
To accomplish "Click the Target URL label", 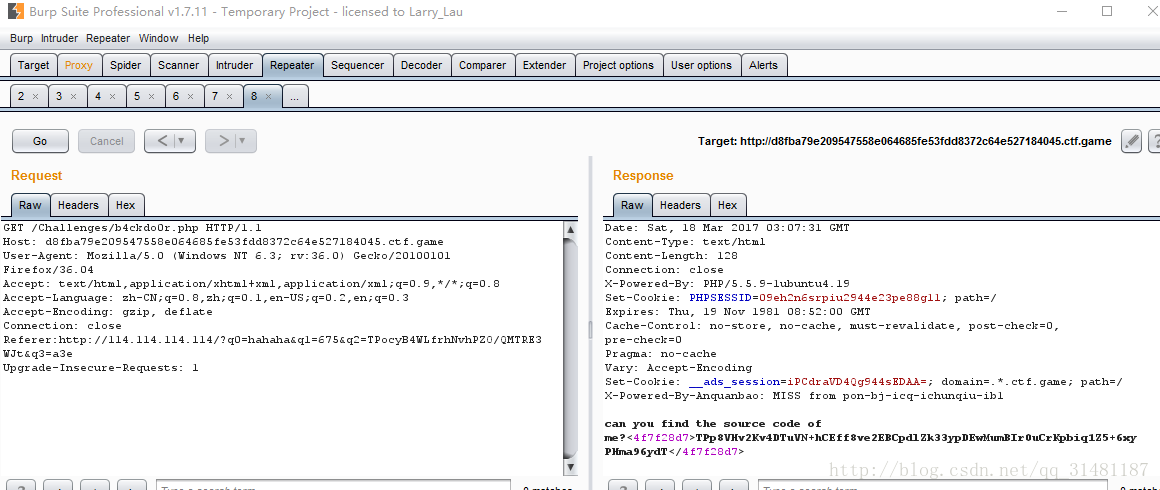I will pyautogui.click(x=904, y=141).
